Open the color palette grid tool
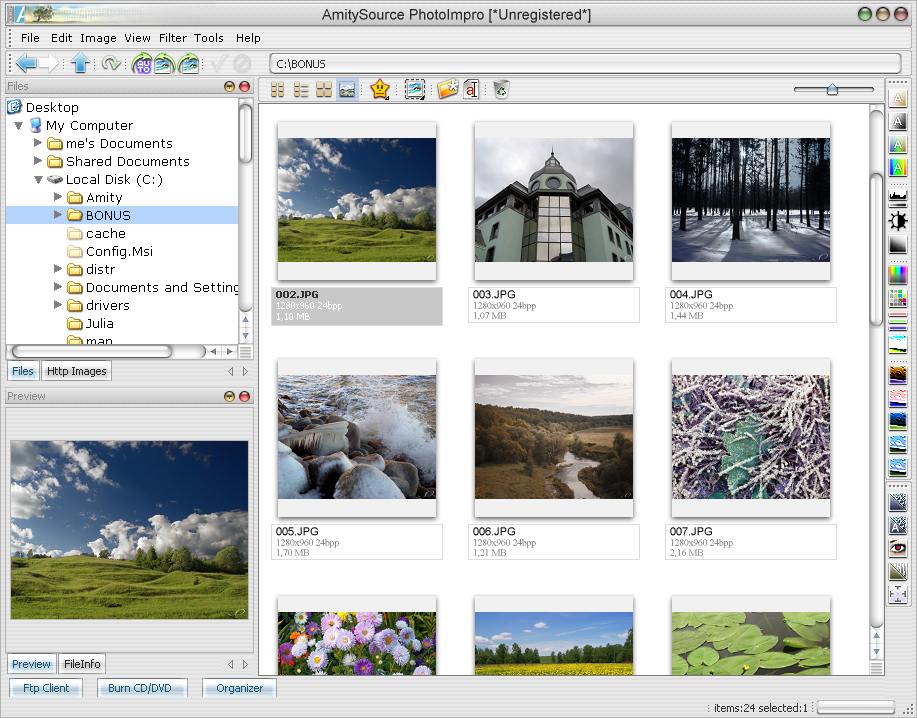The width and height of the screenshot is (917, 718). [x=898, y=297]
